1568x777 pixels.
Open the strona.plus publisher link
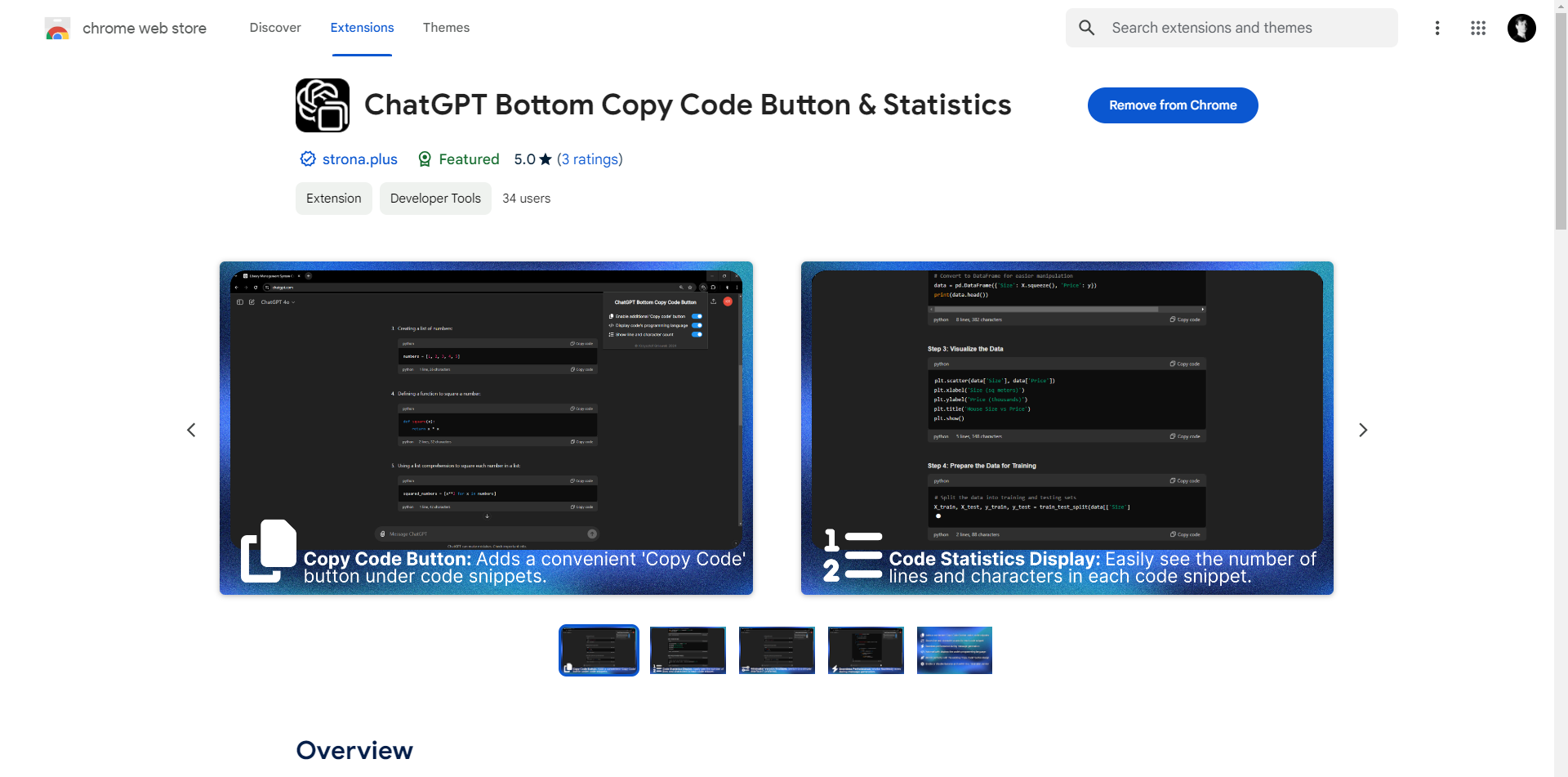(360, 159)
